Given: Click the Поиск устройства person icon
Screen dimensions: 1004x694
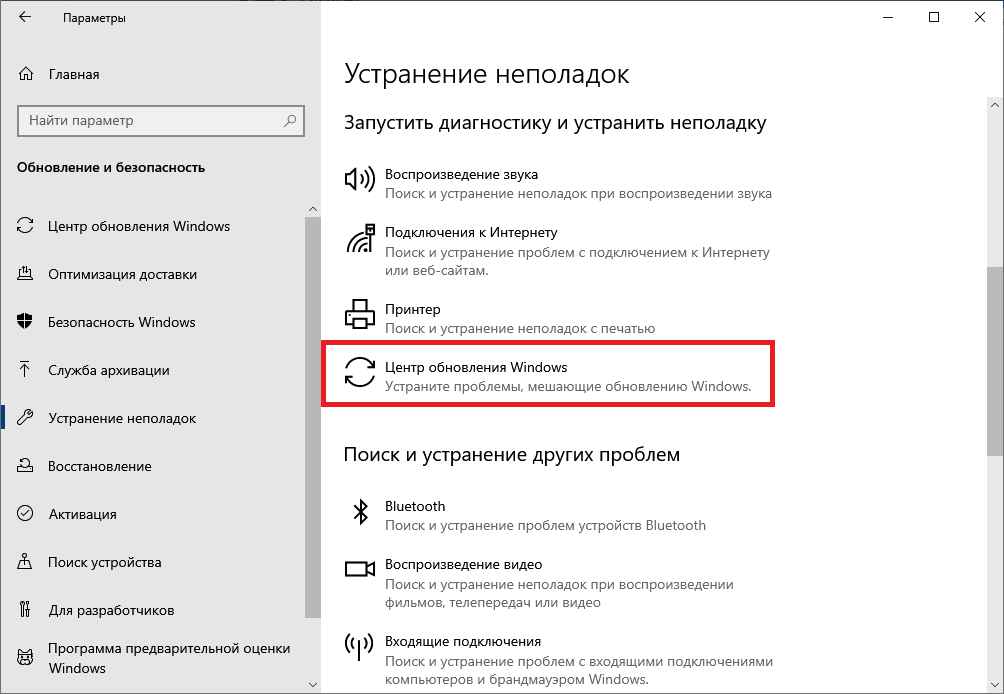Looking at the screenshot, I should tap(25, 561).
